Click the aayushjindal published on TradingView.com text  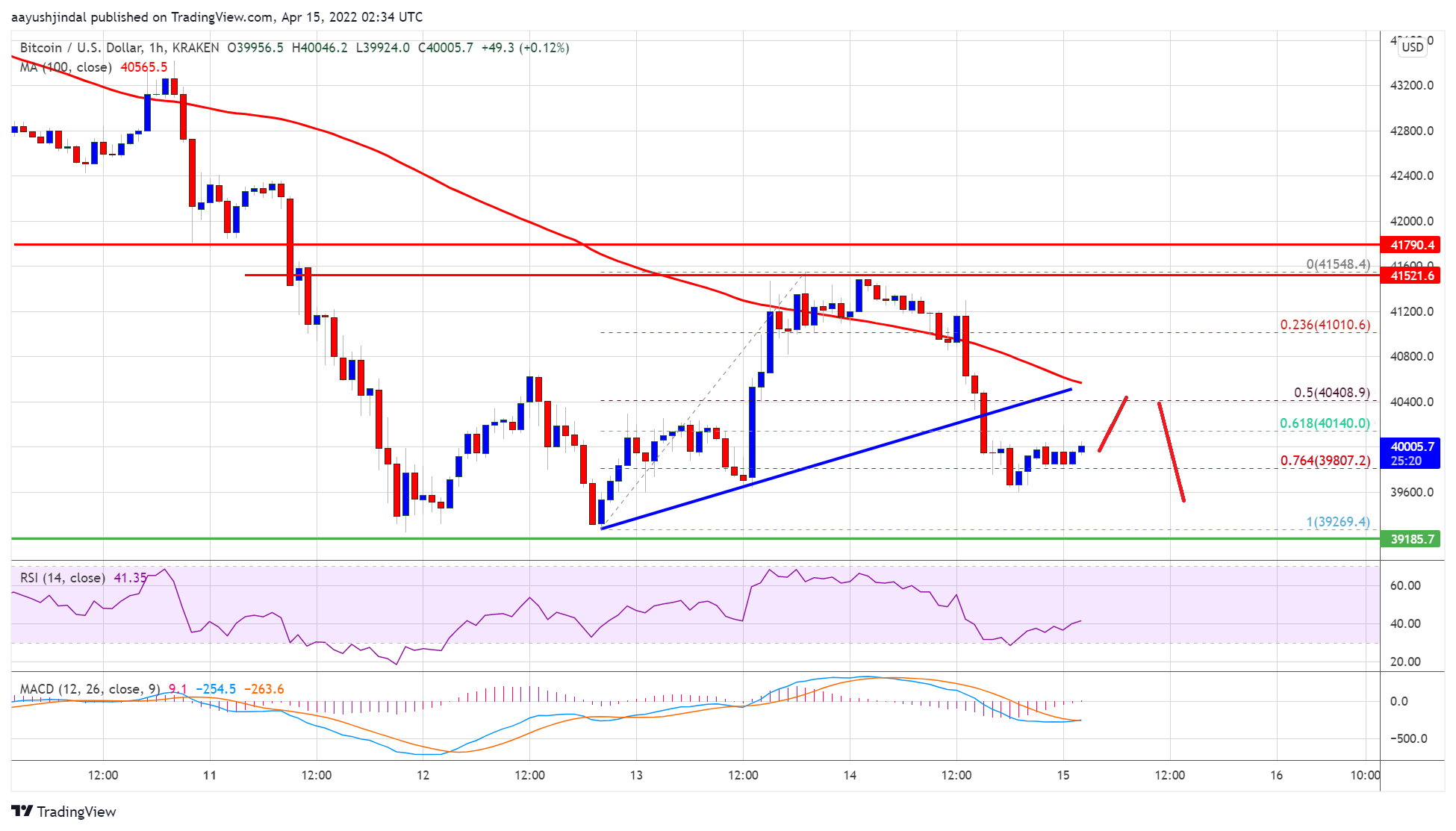(x=142, y=16)
